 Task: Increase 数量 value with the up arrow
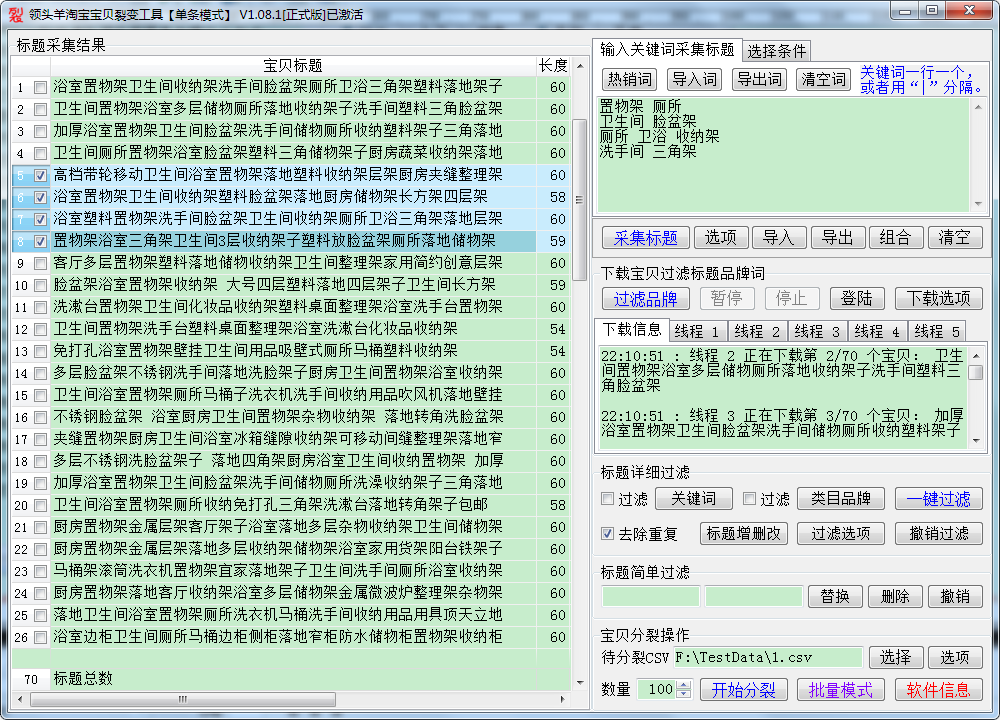684,685
